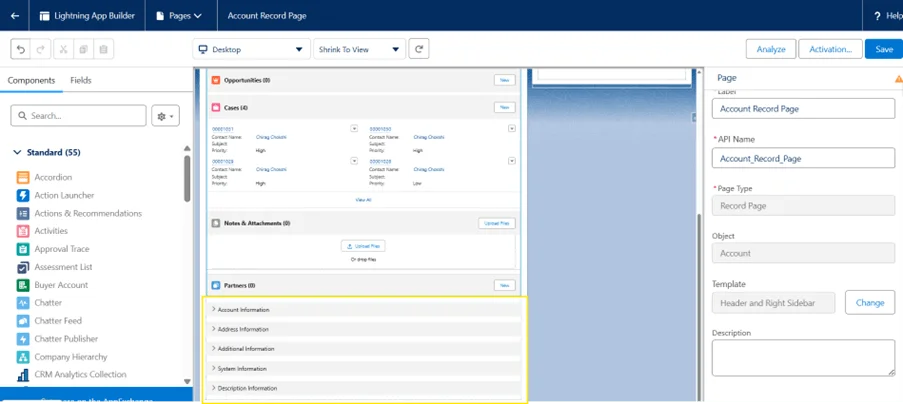The height and width of the screenshot is (404, 903).
Task: Select the Action Launcher component icon
Action: [x=23, y=195]
